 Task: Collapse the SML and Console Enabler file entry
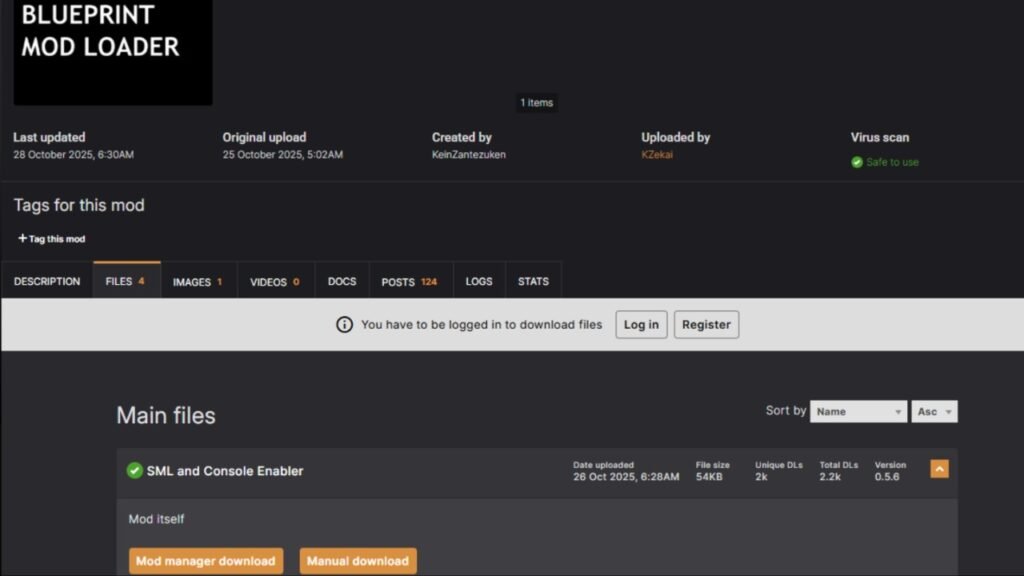(939, 469)
